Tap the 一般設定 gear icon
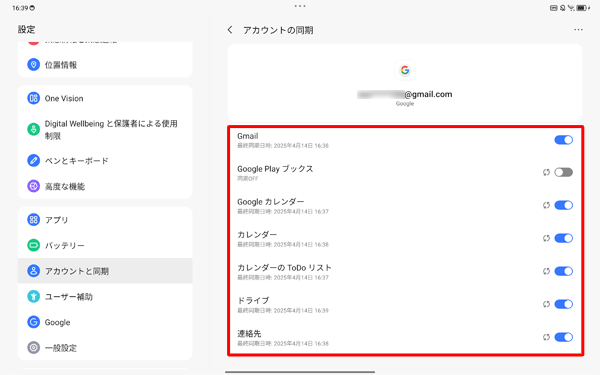The image size is (600, 375). (34, 348)
